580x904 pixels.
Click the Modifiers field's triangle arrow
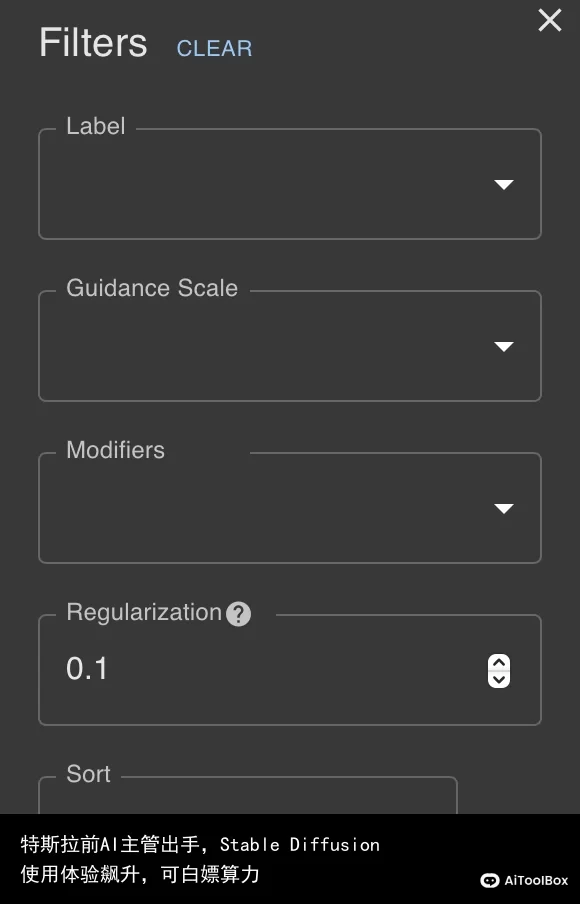click(x=504, y=508)
